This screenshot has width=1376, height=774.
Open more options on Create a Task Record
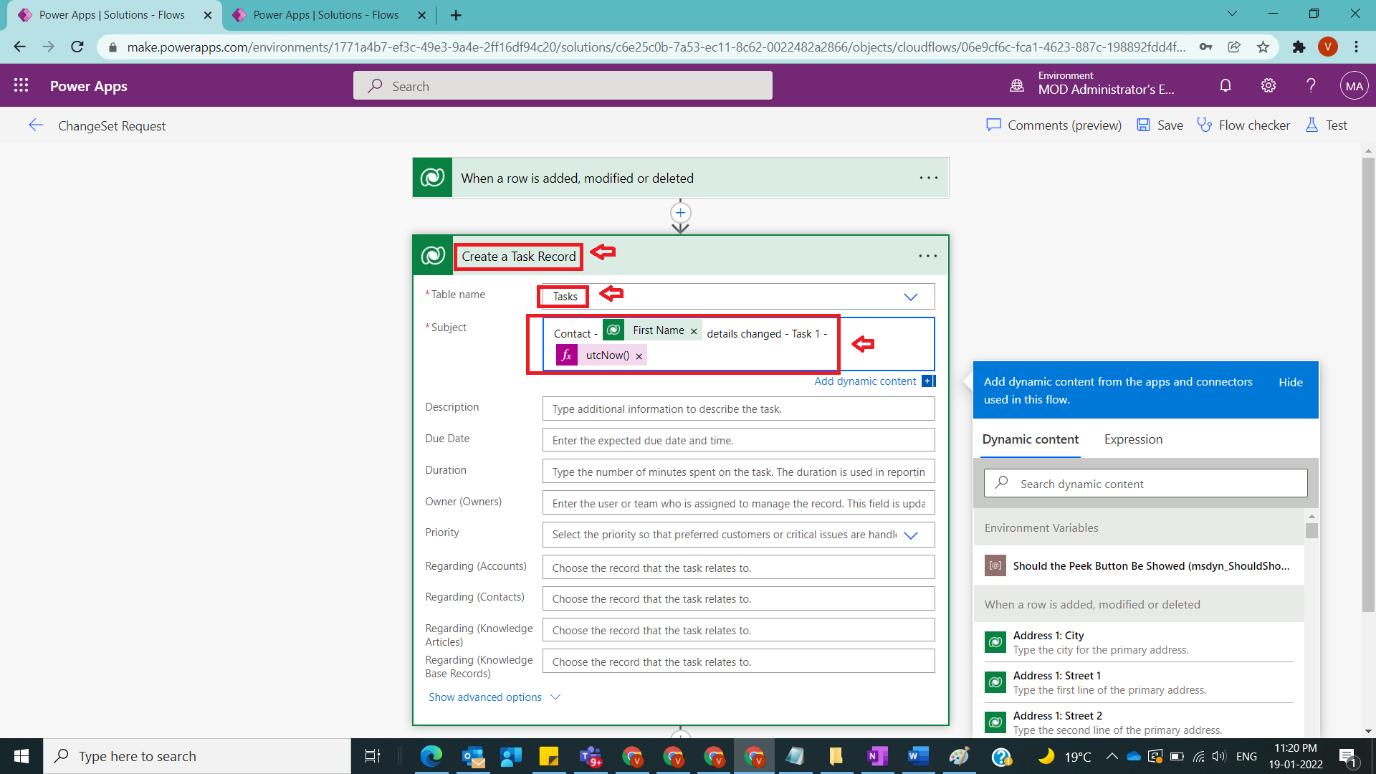(927, 256)
